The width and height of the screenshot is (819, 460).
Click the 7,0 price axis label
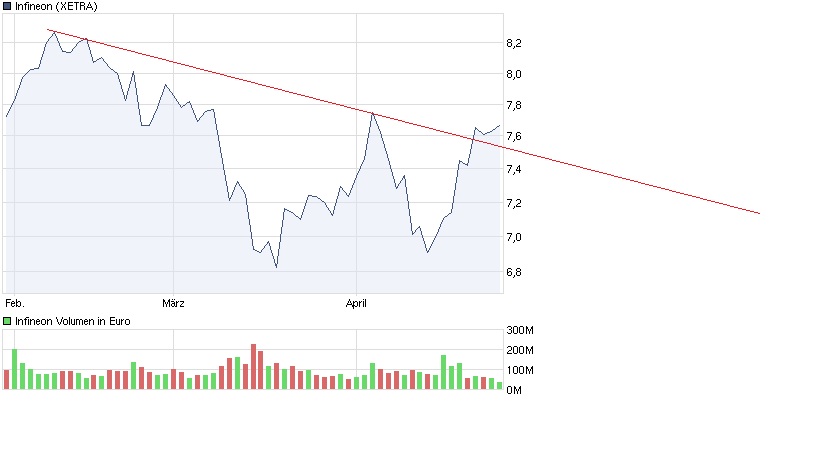coord(513,237)
